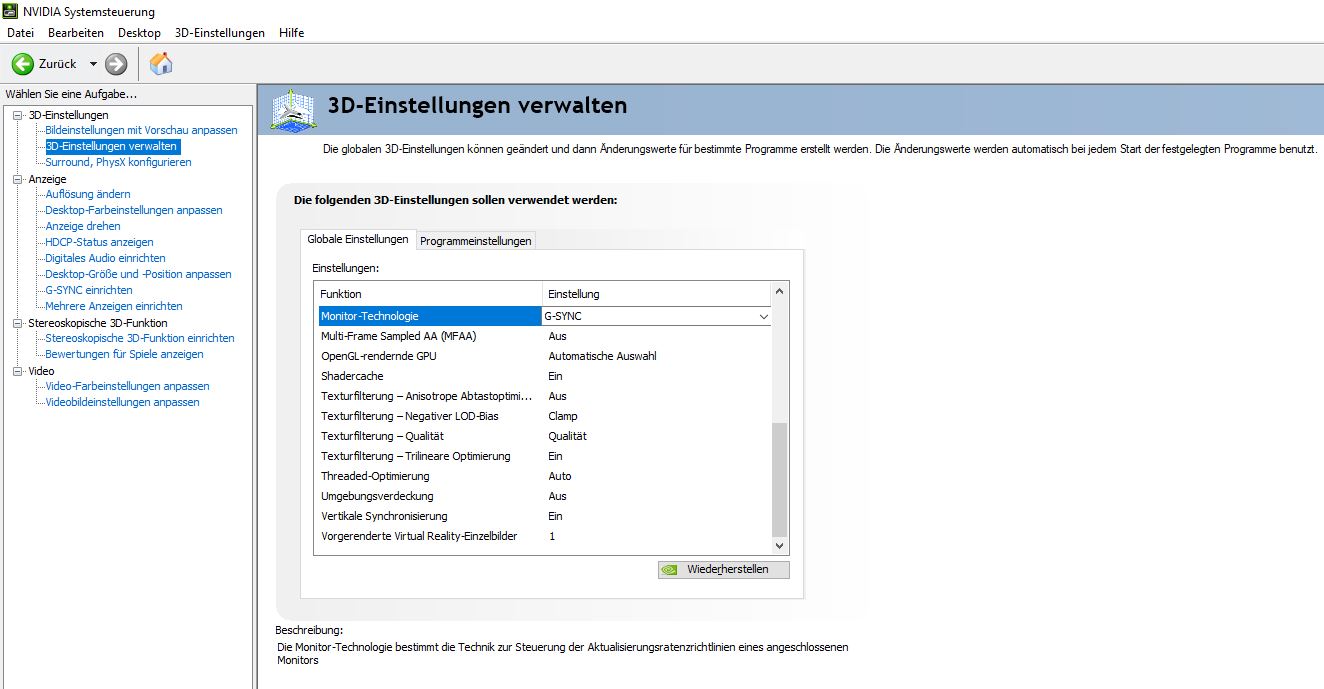The height and width of the screenshot is (689, 1324).
Task: Open Auflösung ändern
Action: tap(88, 194)
